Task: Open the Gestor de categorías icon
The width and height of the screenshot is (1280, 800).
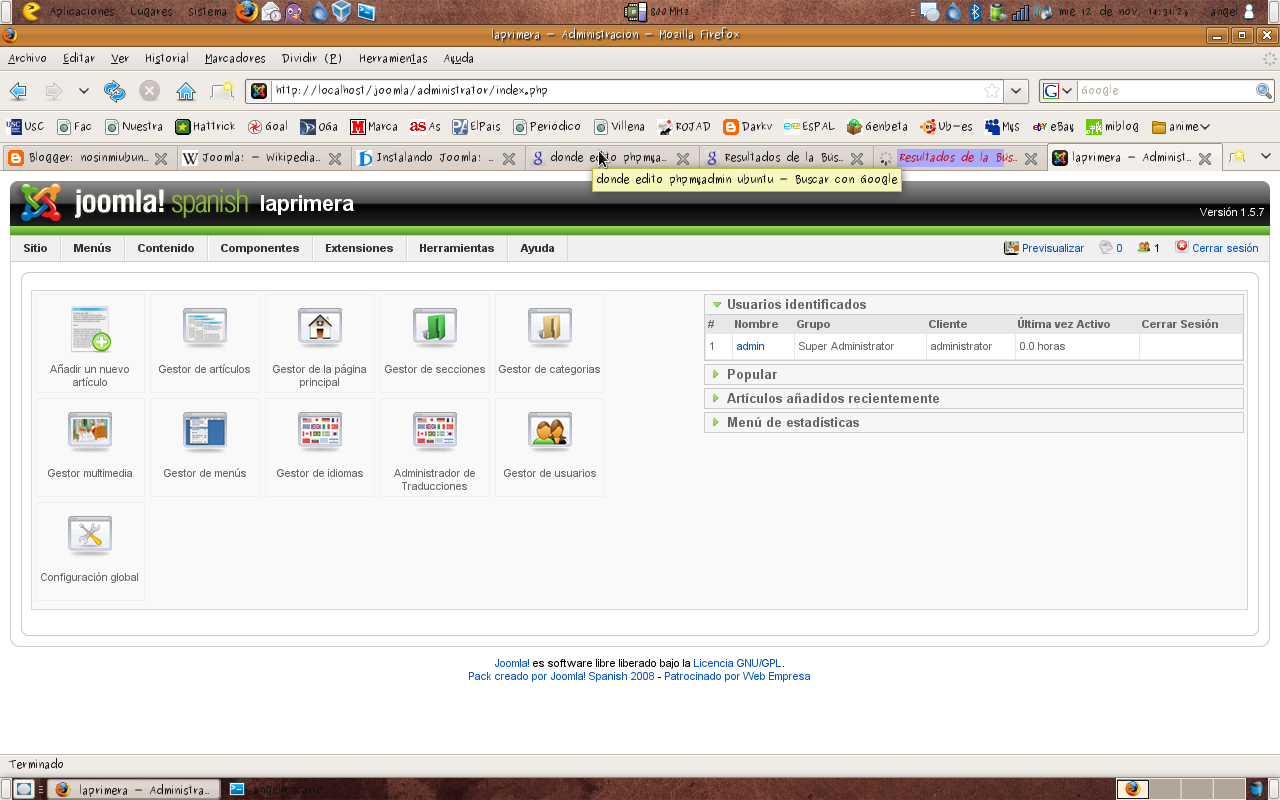Action: tap(549, 343)
